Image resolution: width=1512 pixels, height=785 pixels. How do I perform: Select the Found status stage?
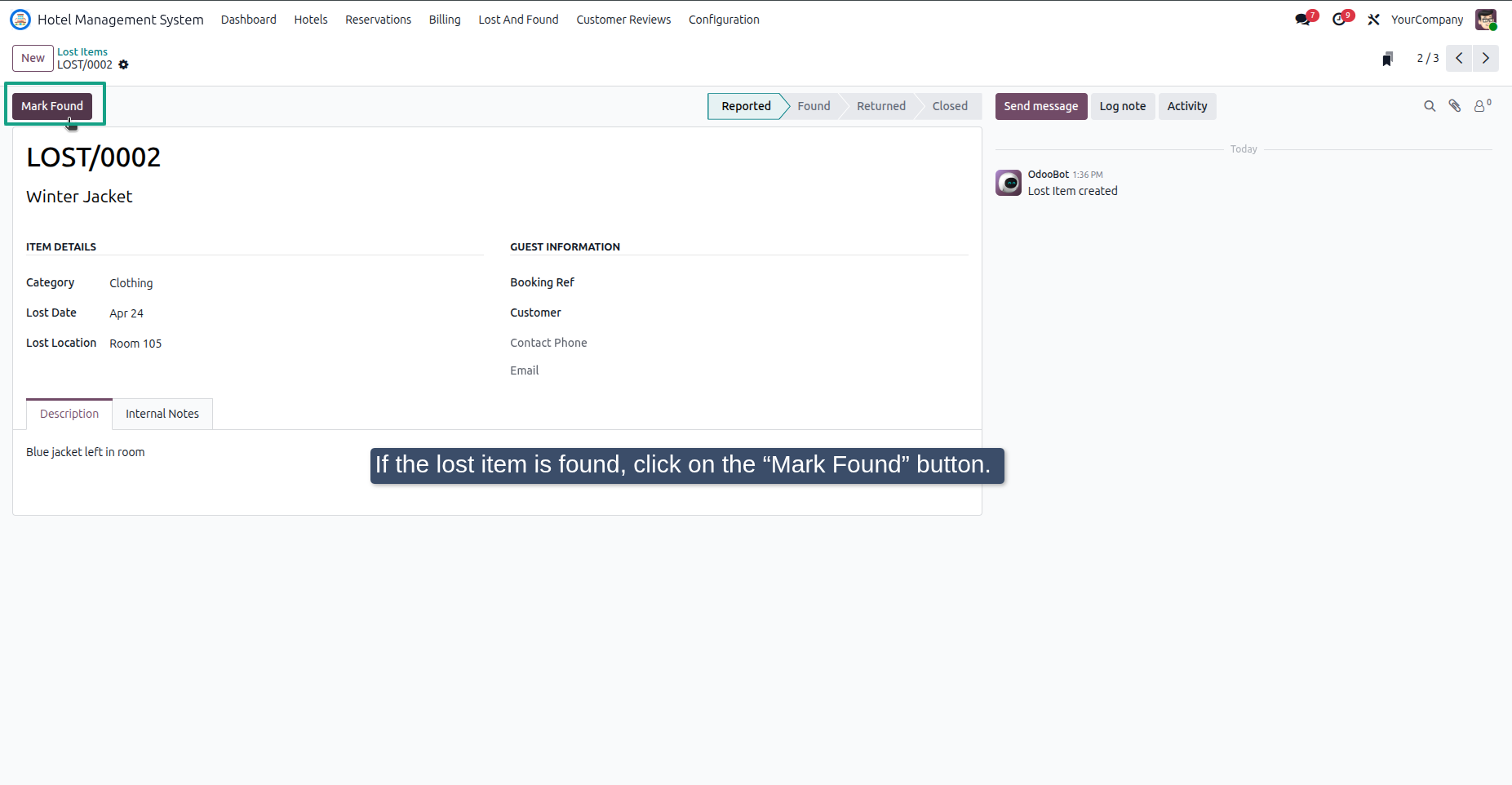[x=814, y=106]
